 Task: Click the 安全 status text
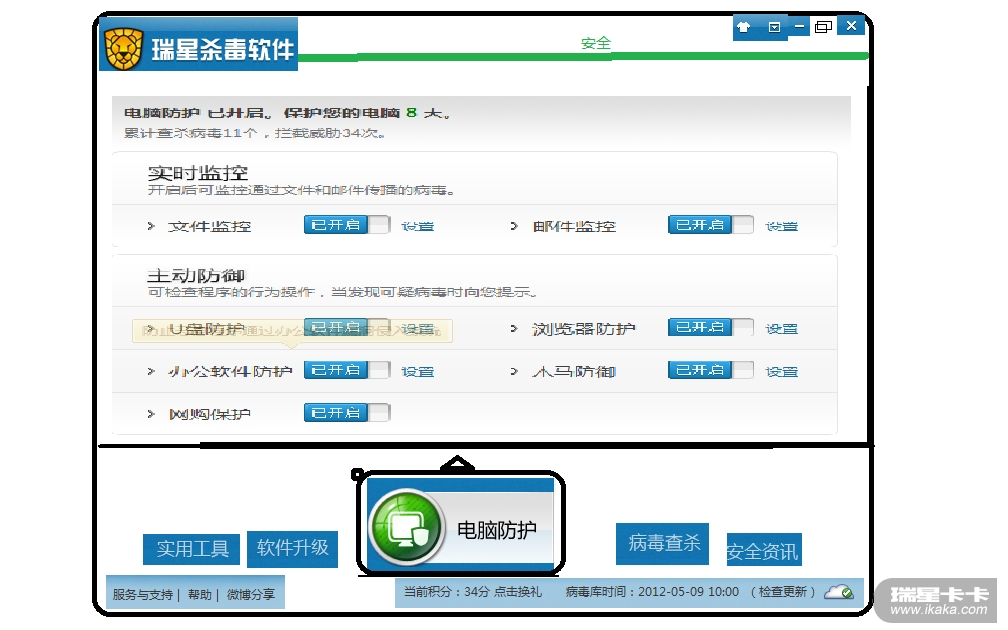pyautogui.click(x=596, y=43)
